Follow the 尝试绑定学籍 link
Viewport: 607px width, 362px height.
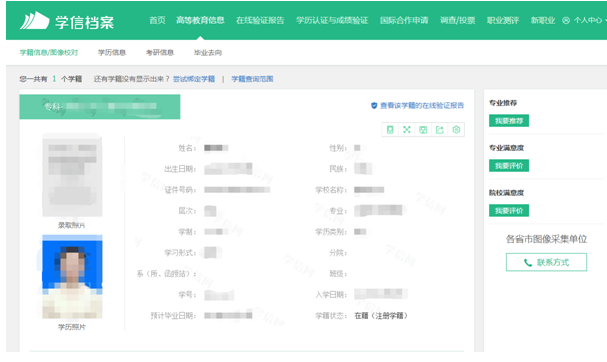(194, 79)
